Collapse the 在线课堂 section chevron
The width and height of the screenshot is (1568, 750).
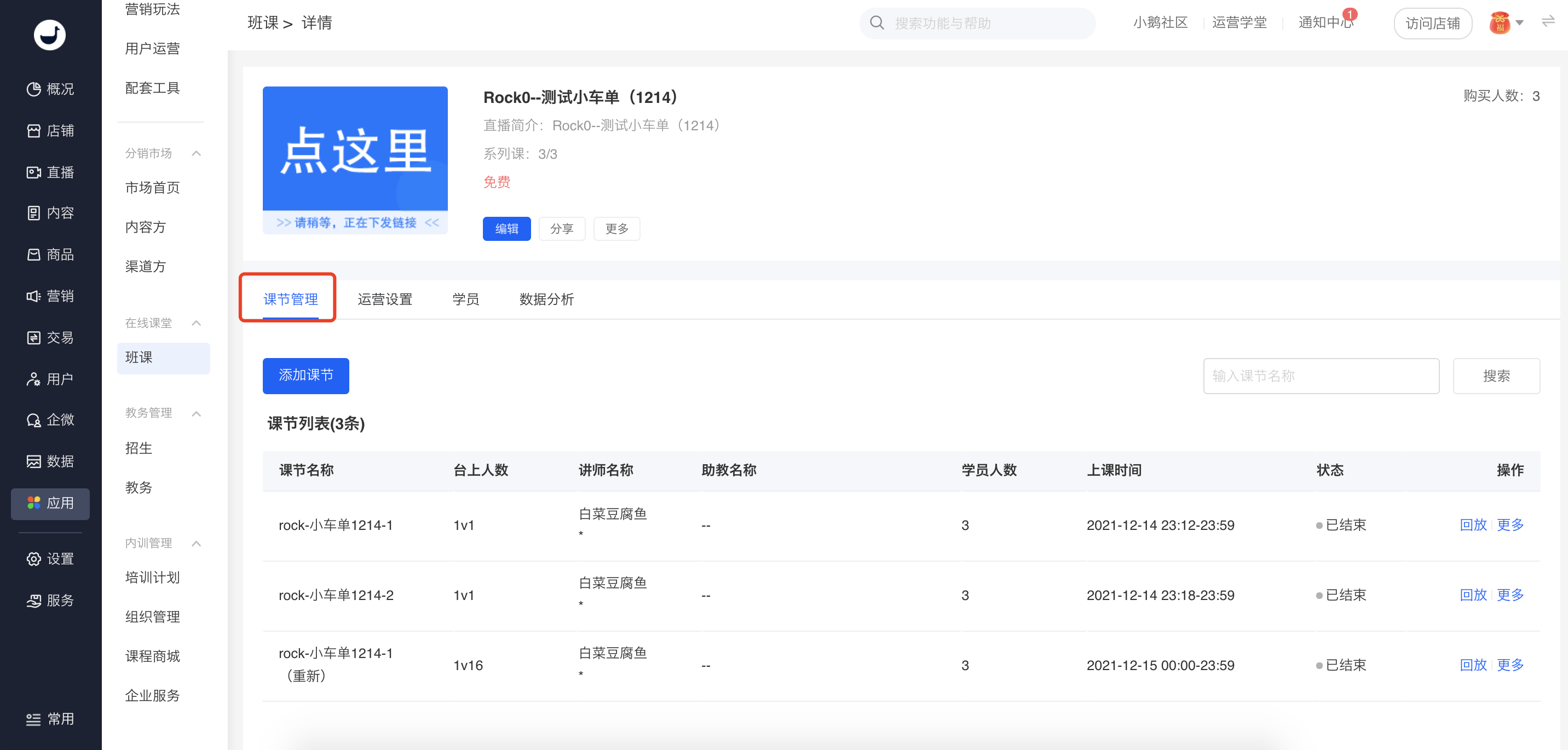pos(196,323)
